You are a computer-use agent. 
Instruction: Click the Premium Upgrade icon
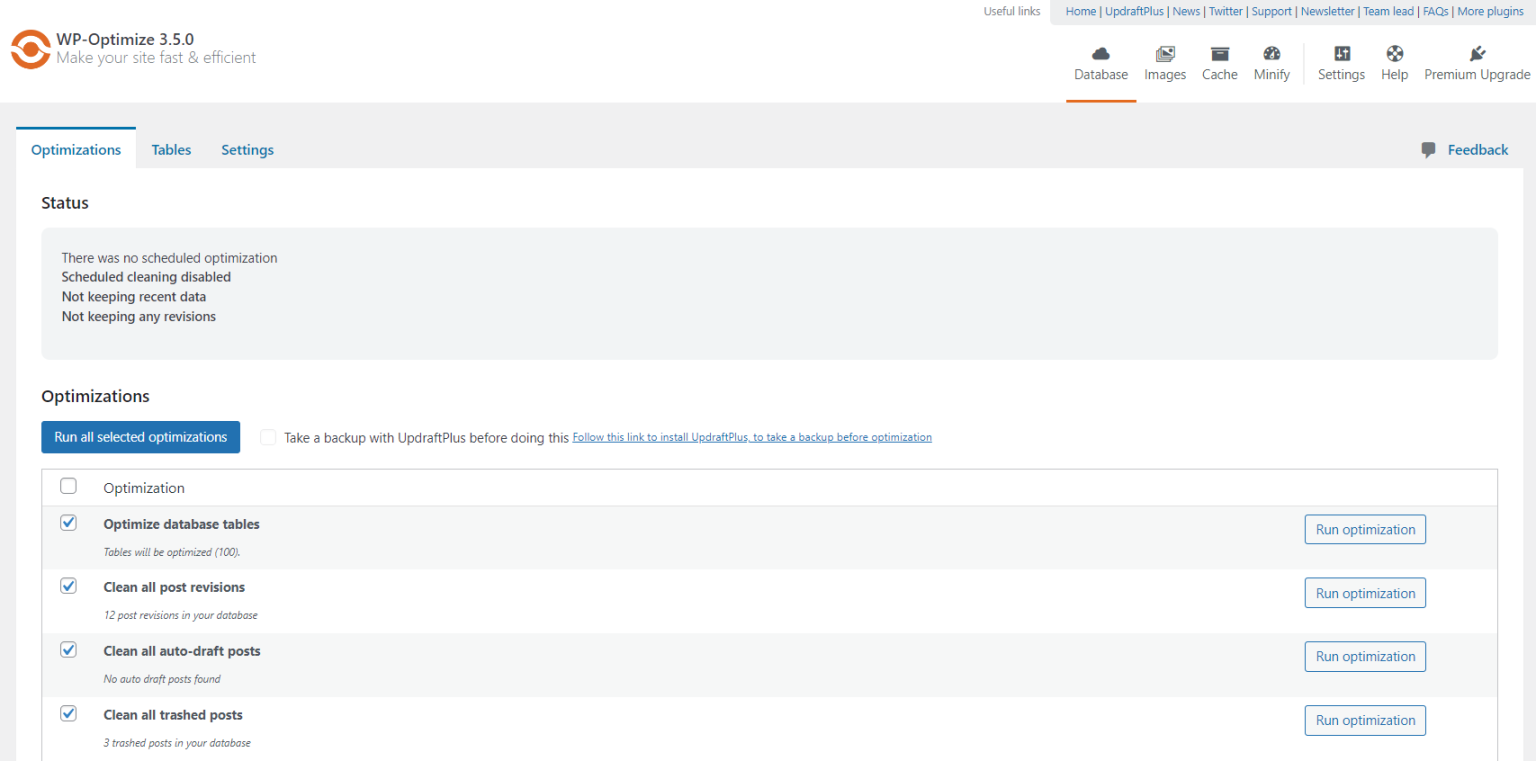coord(1477,55)
